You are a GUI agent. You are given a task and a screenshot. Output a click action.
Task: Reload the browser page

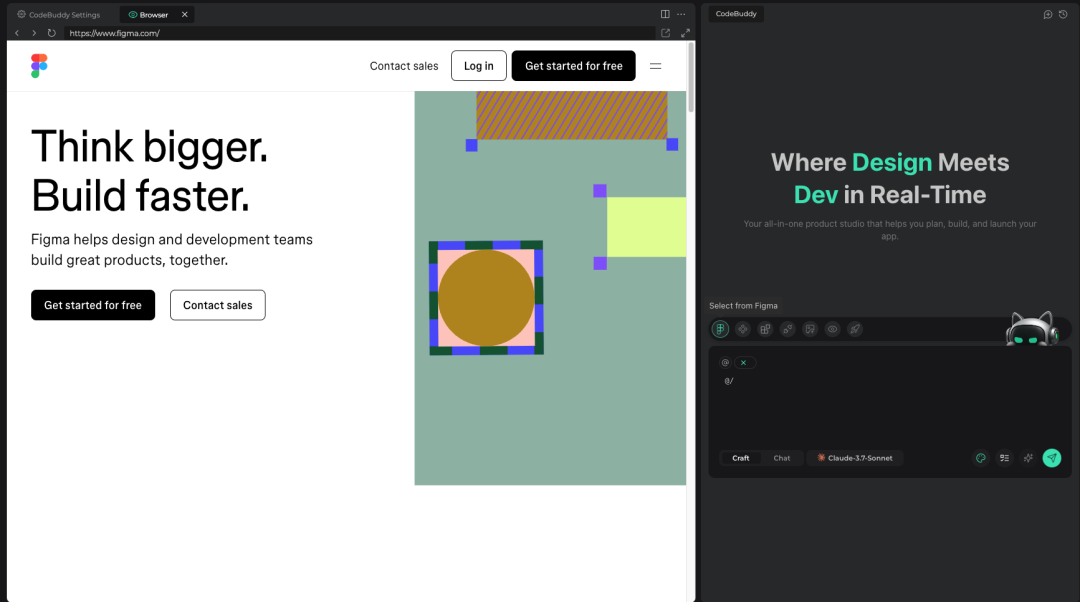[x=51, y=33]
